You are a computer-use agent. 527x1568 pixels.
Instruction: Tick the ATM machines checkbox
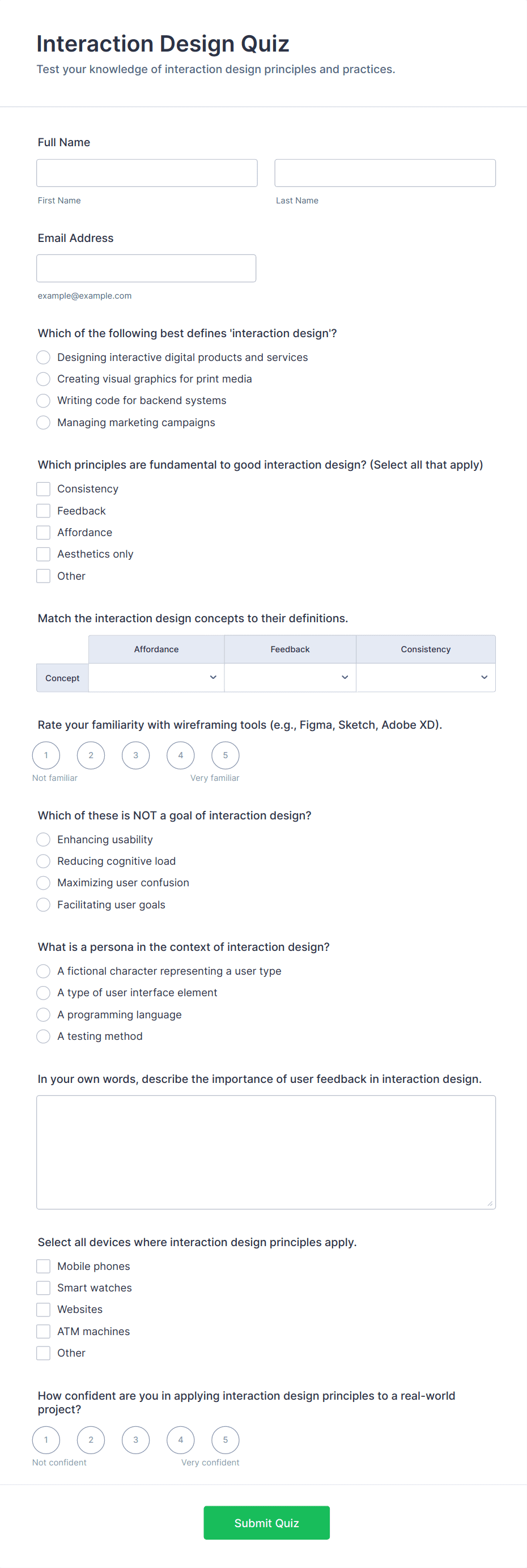[x=43, y=1331]
